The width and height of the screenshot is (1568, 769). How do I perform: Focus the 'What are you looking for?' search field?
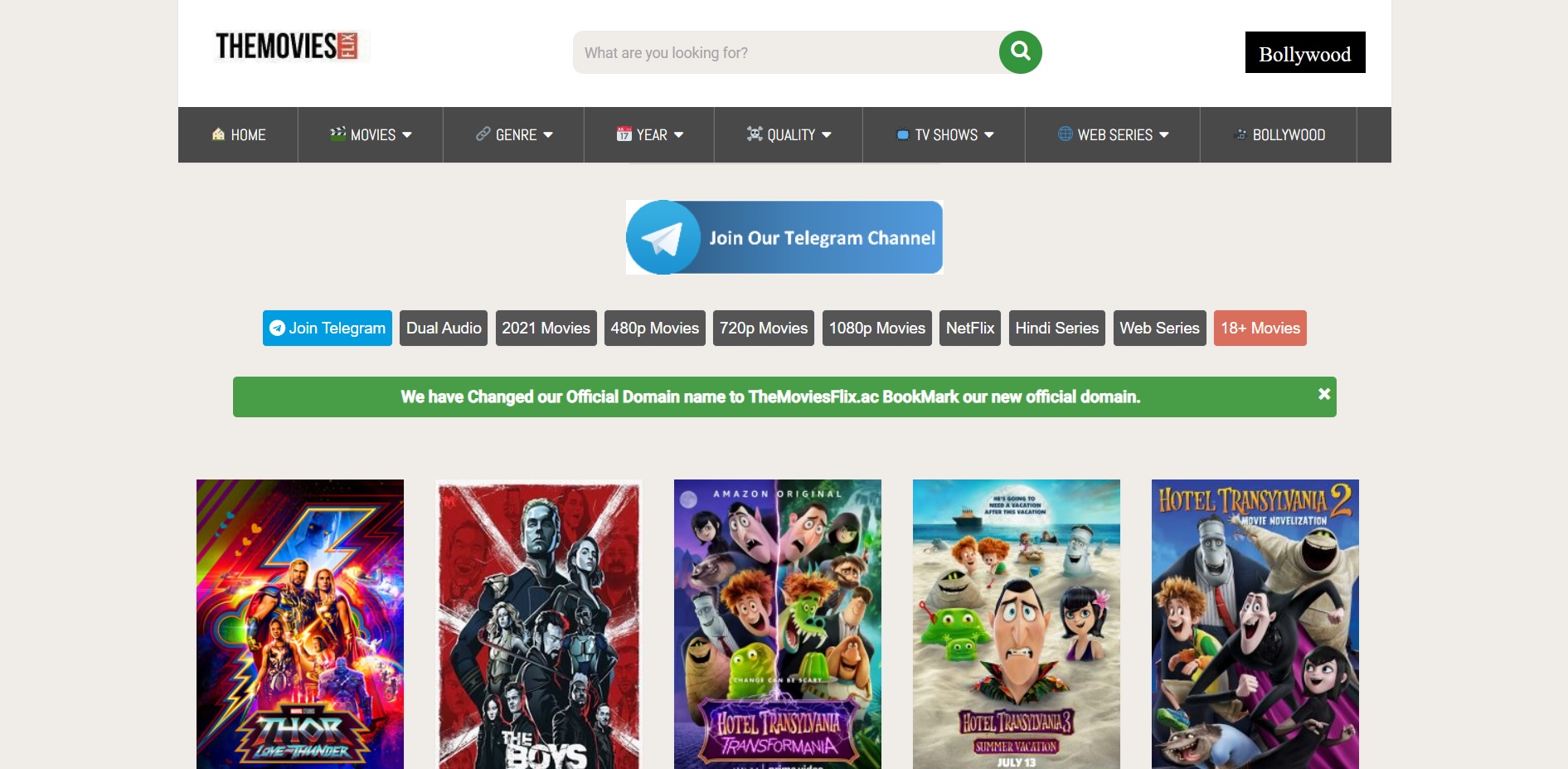[x=786, y=52]
